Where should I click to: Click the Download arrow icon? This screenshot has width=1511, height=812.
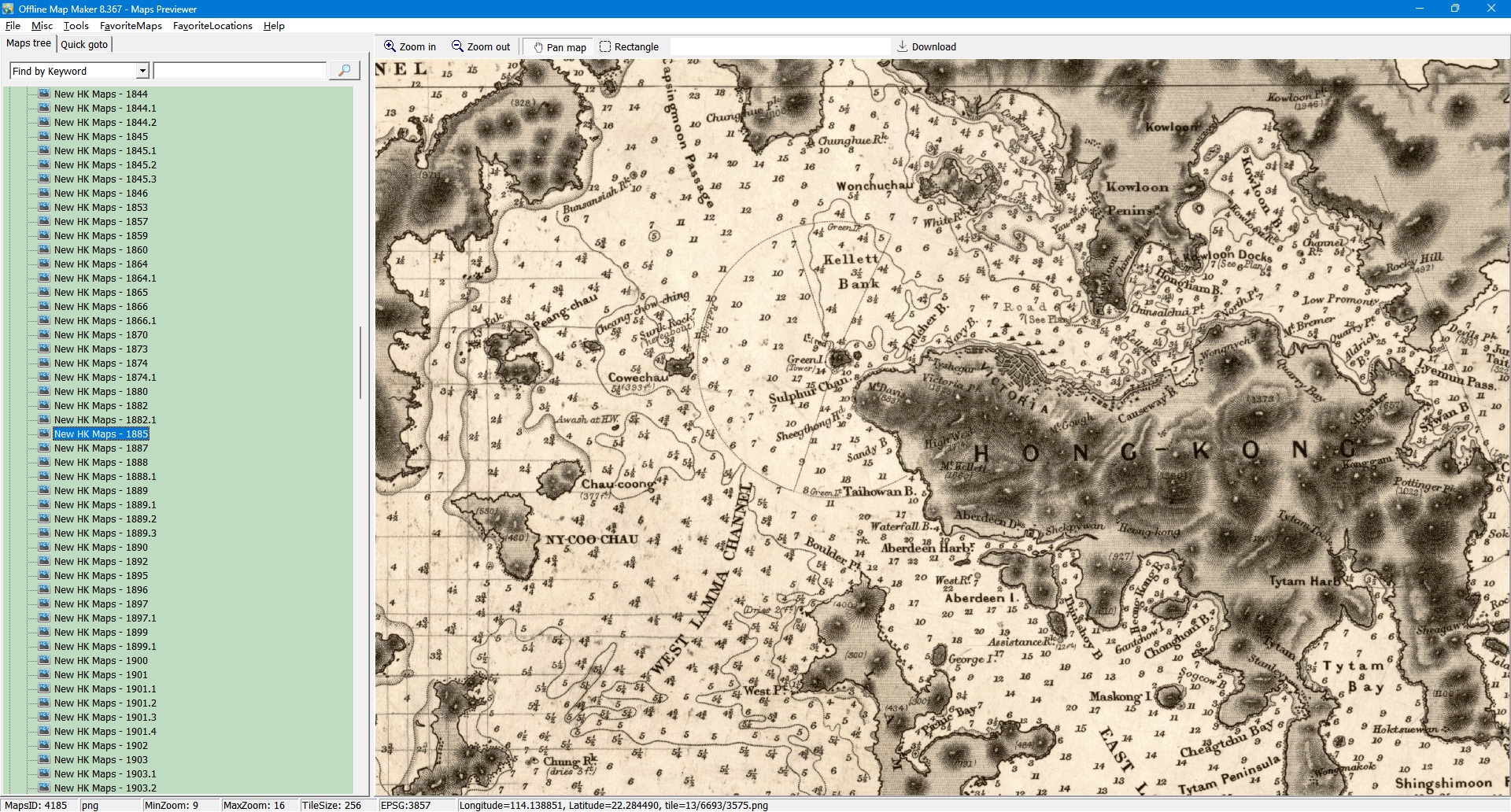pos(903,46)
